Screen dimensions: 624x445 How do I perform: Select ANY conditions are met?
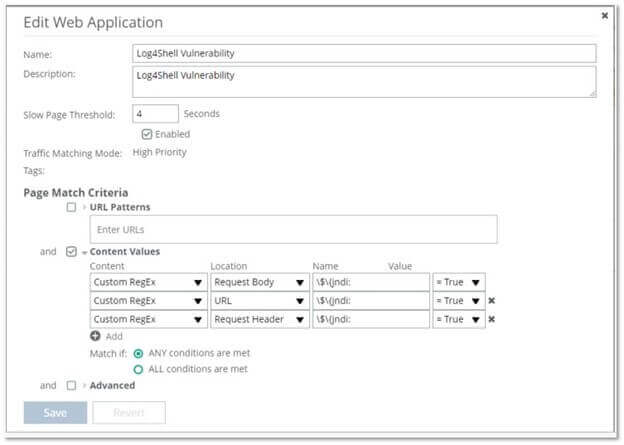[138, 353]
